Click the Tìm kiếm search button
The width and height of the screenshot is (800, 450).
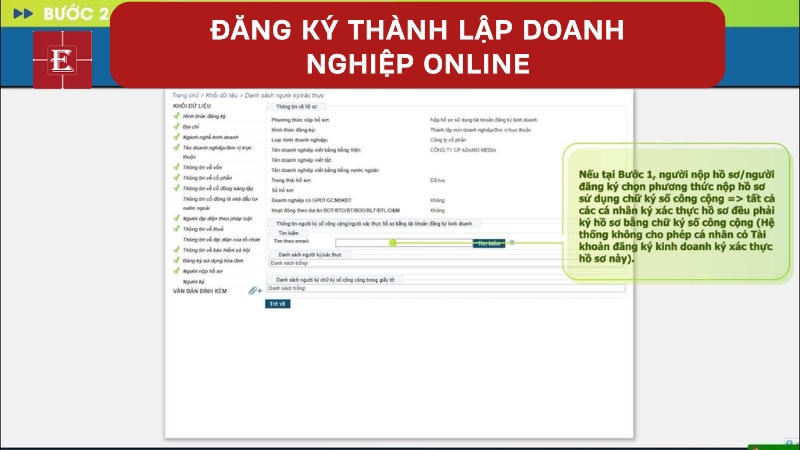(x=489, y=243)
